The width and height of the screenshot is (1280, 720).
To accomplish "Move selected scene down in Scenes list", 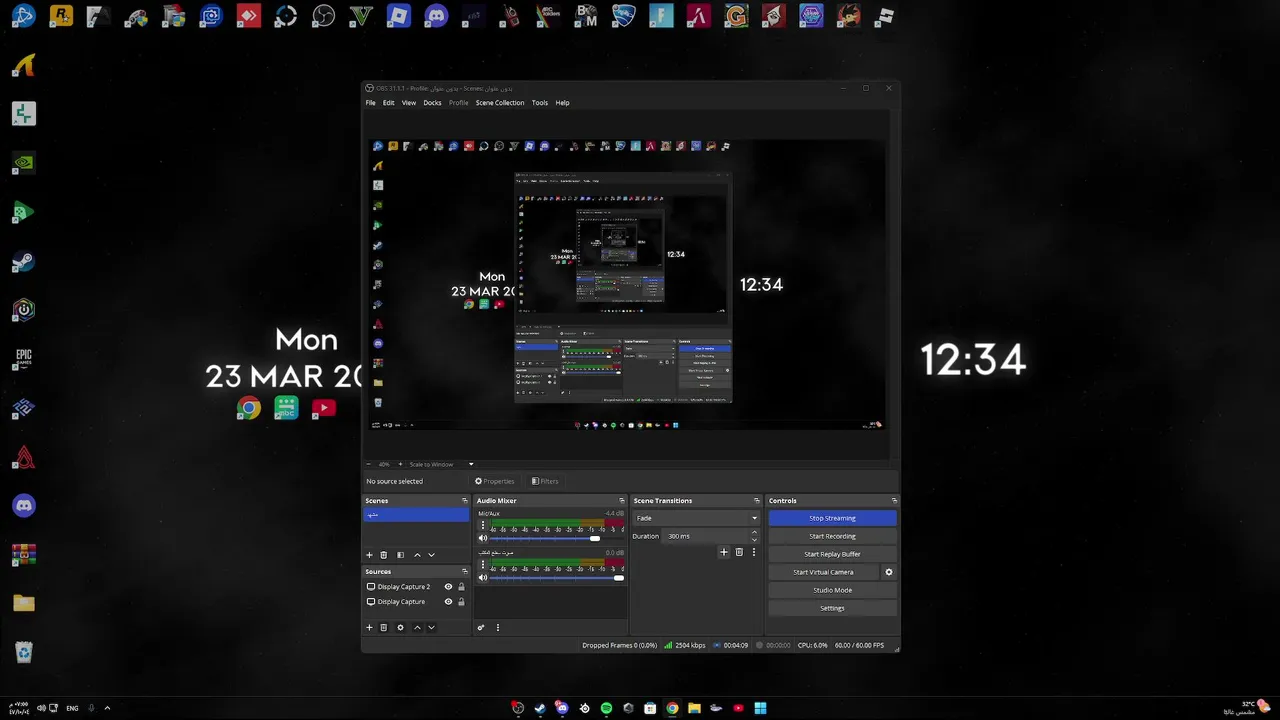I will click(431, 555).
